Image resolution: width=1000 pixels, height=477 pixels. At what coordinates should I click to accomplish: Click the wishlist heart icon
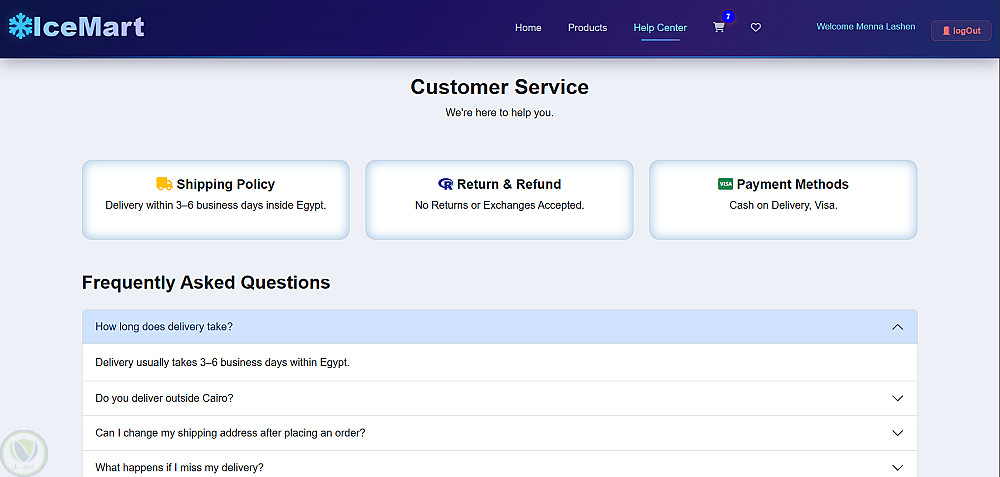click(756, 28)
